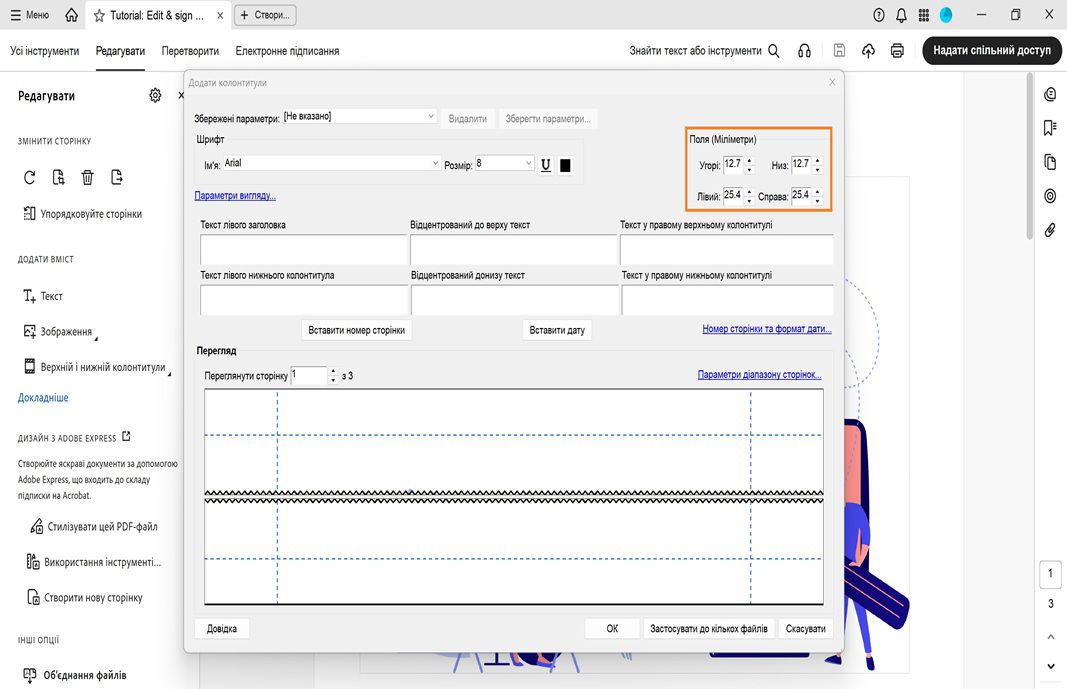Image resolution: width=1067 pixels, height=689 pixels.
Task: Decrease the Низ margin stepper
Action: click(818, 169)
